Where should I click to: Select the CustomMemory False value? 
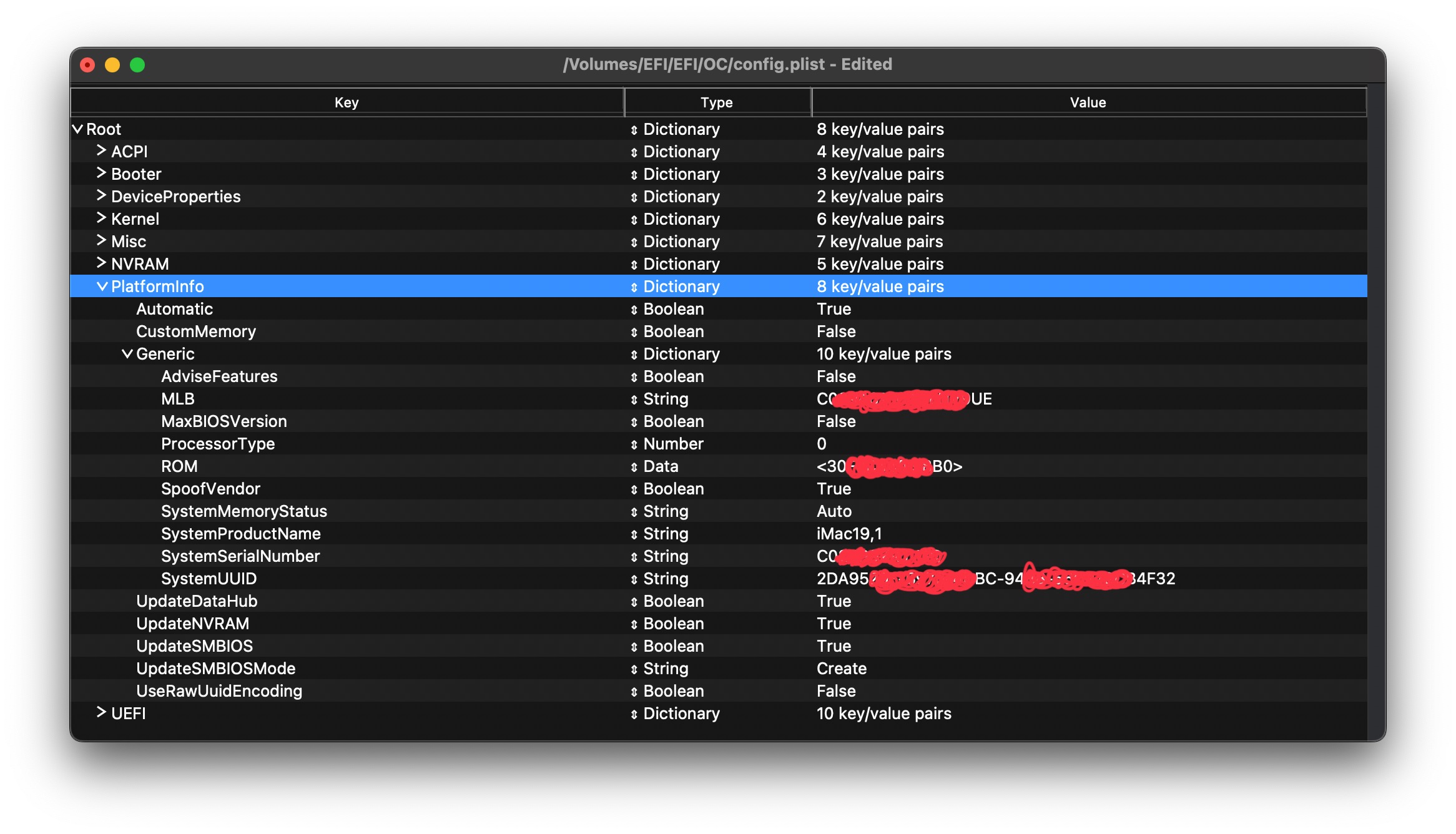tap(835, 331)
